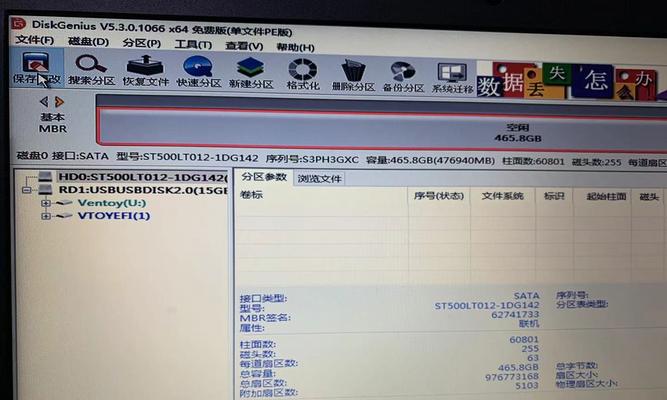Select the Format (格式化) toolbar icon

303,74
